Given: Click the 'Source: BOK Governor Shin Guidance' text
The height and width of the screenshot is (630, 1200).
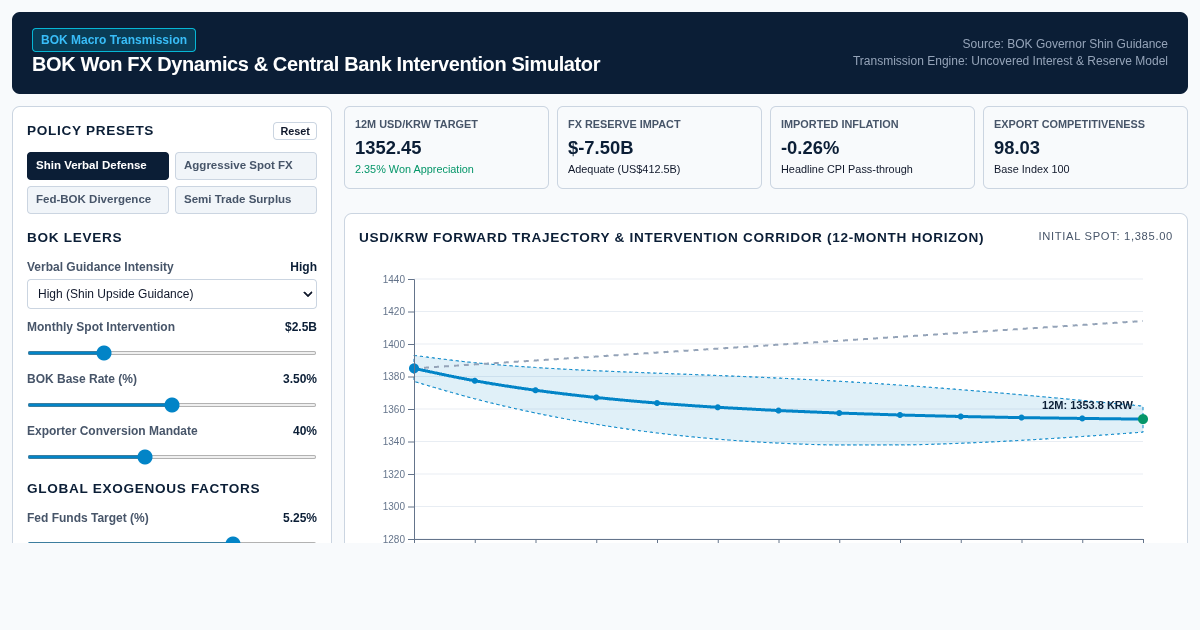Looking at the screenshot, I should (x=1065, y=44).
